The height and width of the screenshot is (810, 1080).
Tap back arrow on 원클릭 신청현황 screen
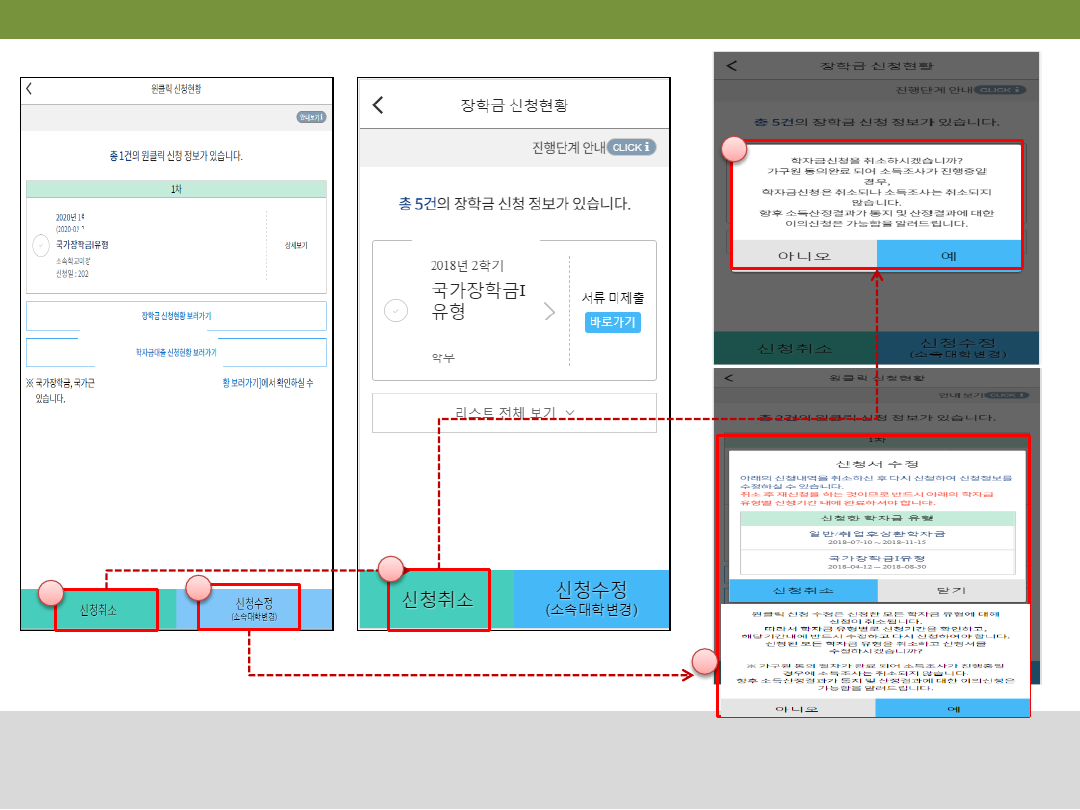(29, 89)
